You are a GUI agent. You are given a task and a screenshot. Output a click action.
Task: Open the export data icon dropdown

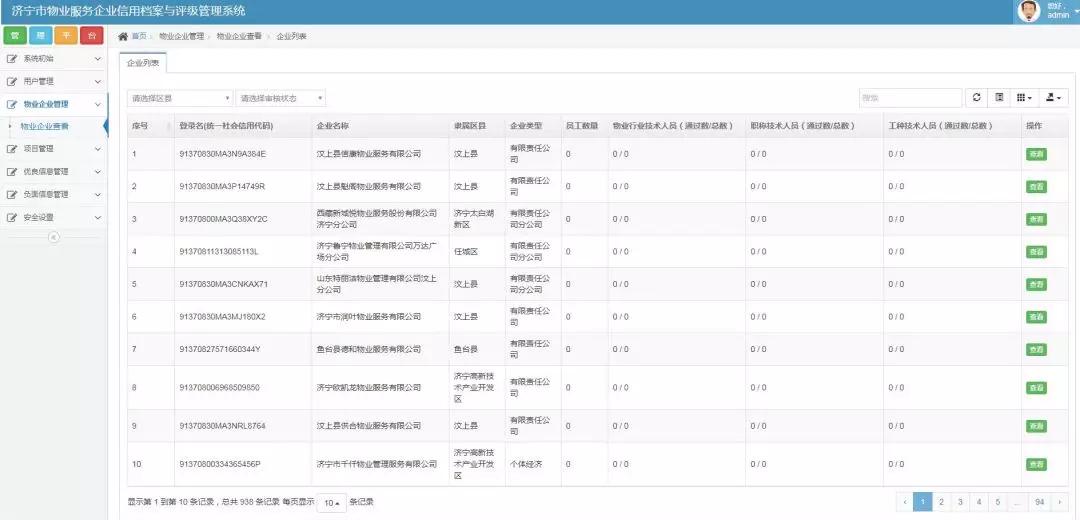1054,98
